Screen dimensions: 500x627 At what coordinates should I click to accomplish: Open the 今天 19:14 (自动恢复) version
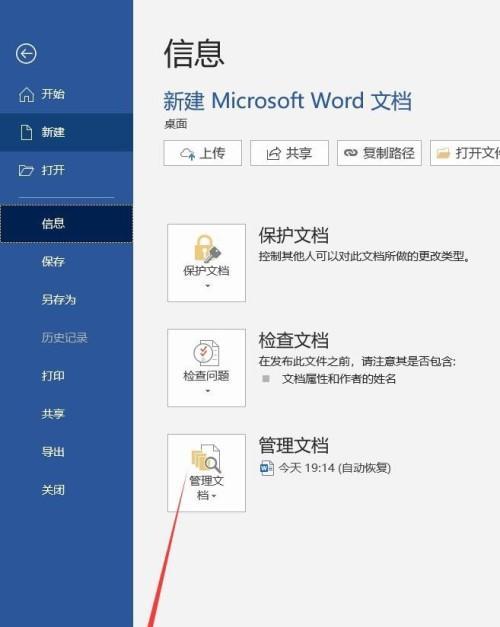click(x=326, y=468)
